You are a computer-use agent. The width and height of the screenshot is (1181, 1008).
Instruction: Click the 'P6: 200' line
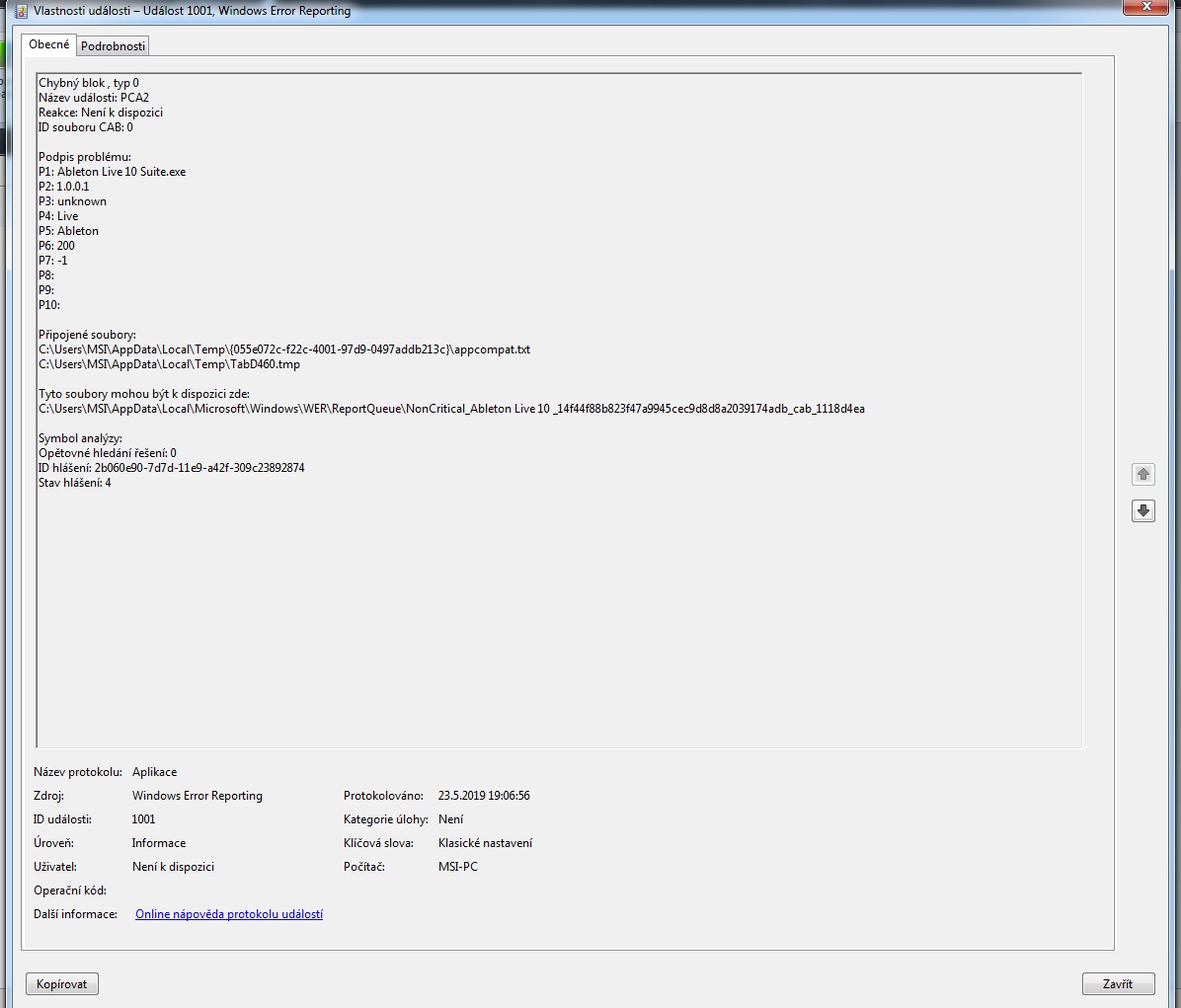(56, 246)
